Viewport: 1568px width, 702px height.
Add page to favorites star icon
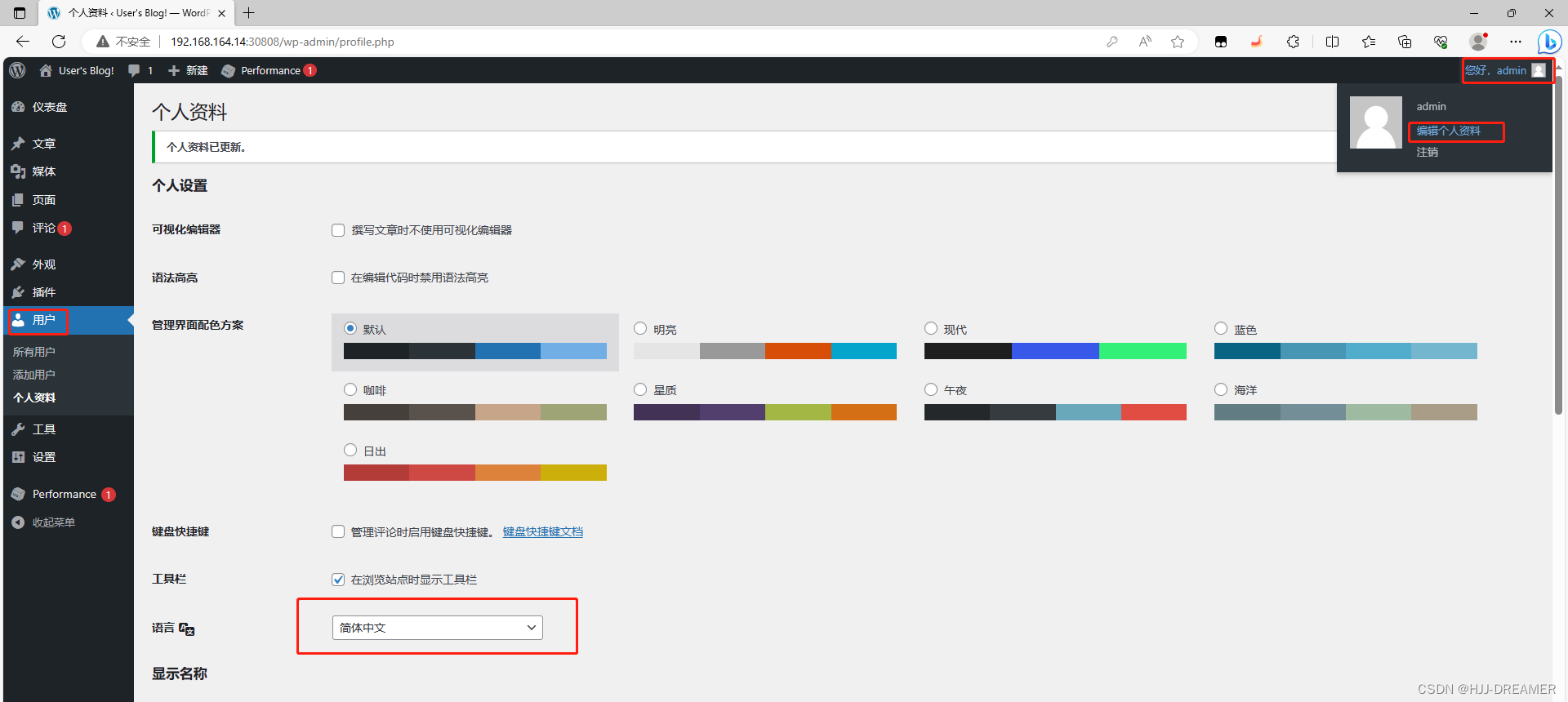pyautogui.click(x=1178, y=42)
